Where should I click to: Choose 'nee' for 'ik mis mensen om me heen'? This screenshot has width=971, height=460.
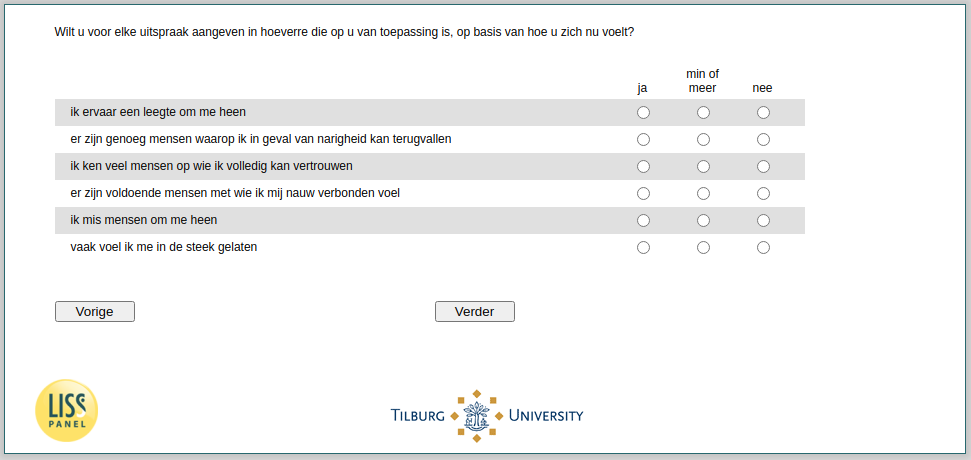click(764, 220)
